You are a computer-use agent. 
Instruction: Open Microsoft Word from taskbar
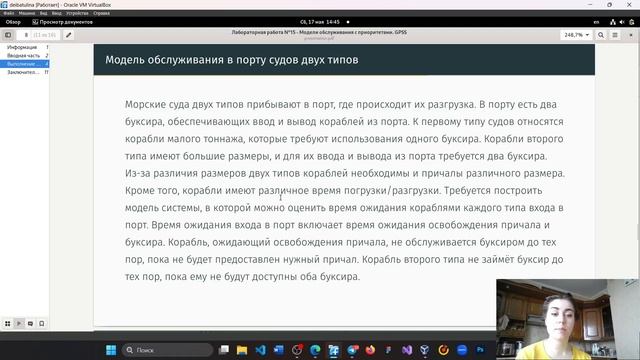click(x=279, y=350)
